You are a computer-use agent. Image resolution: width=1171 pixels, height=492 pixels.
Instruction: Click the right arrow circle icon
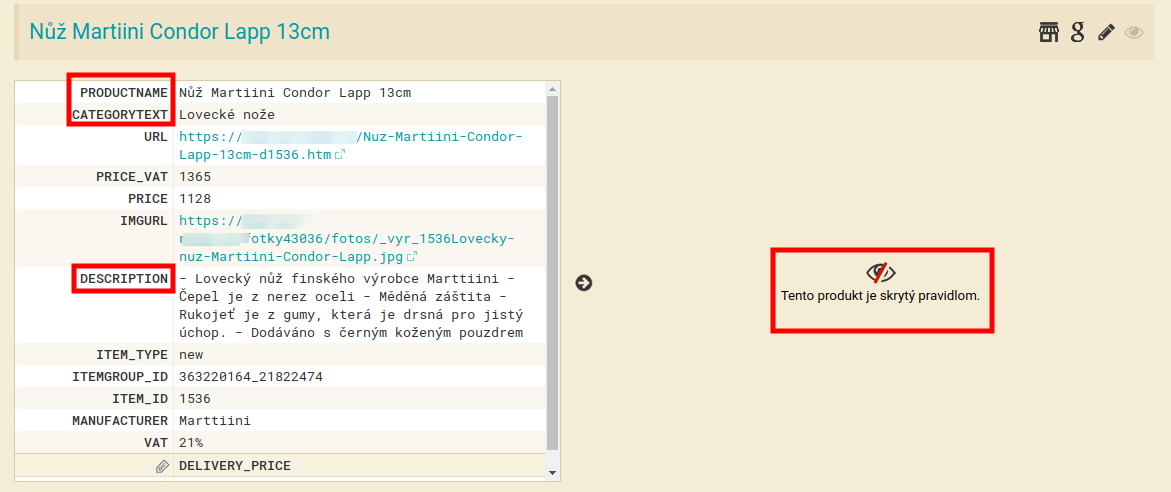pos(584,282)
